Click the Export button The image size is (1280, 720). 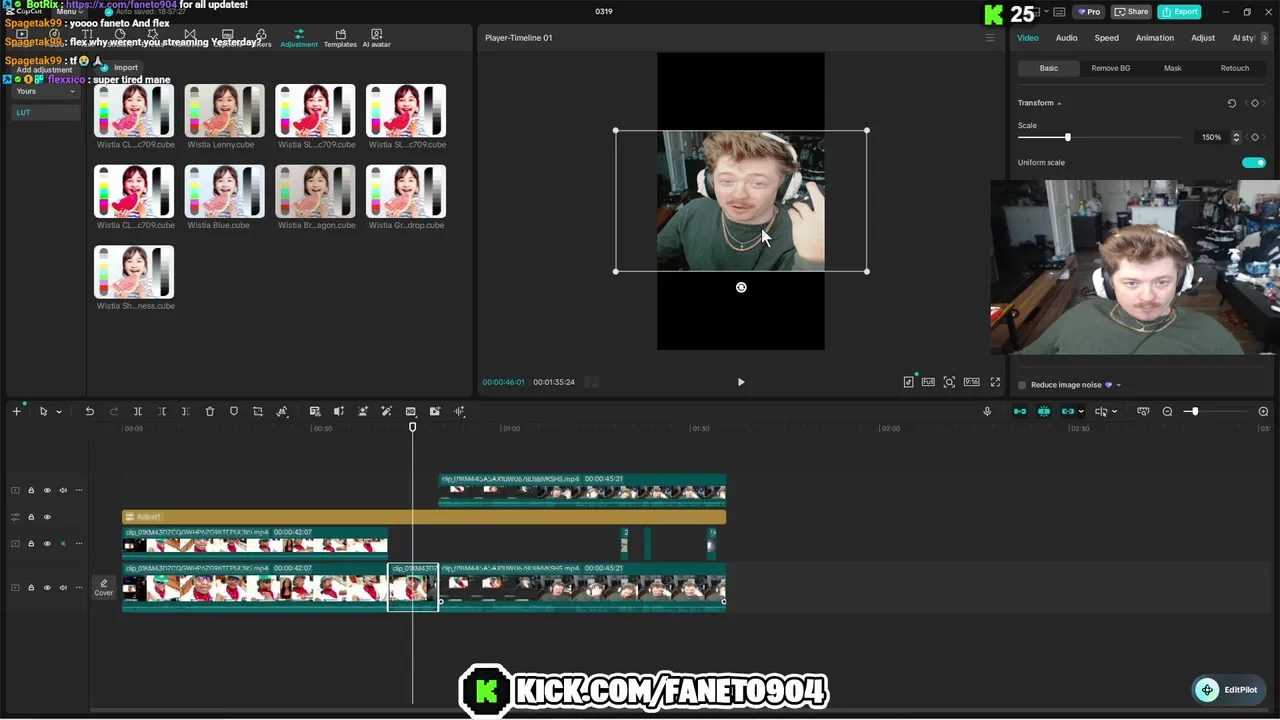pyautogui.click(x=1179, y=12)
